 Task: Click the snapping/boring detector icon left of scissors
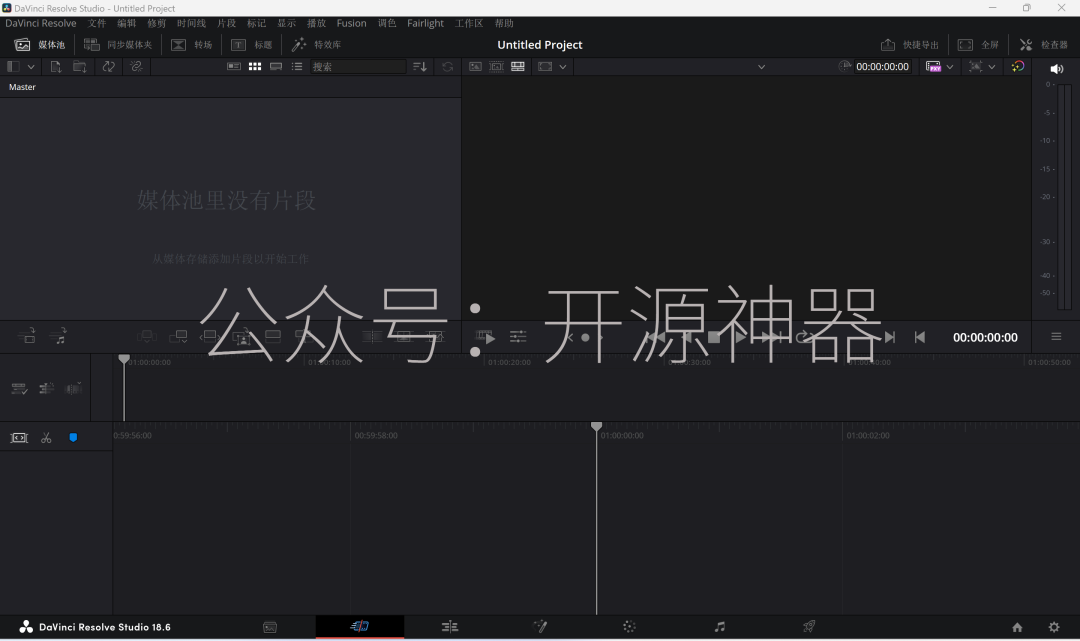pyautogui.click(x=19, y=438)
